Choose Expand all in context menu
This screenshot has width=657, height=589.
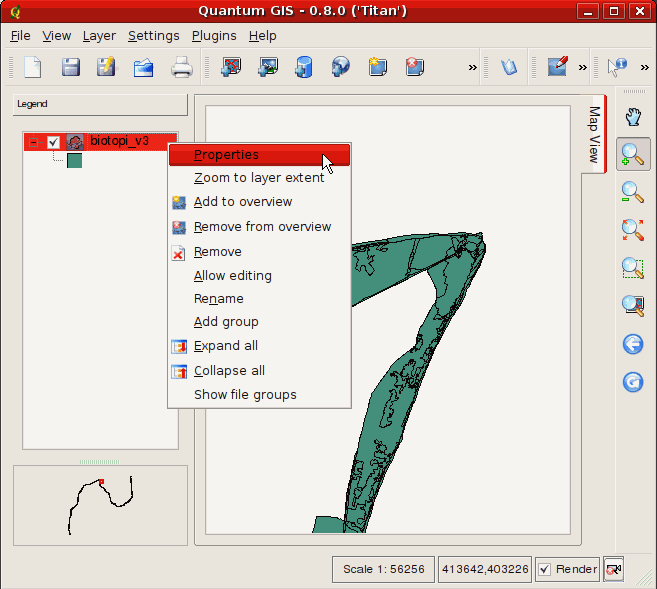tap(259, 346)
